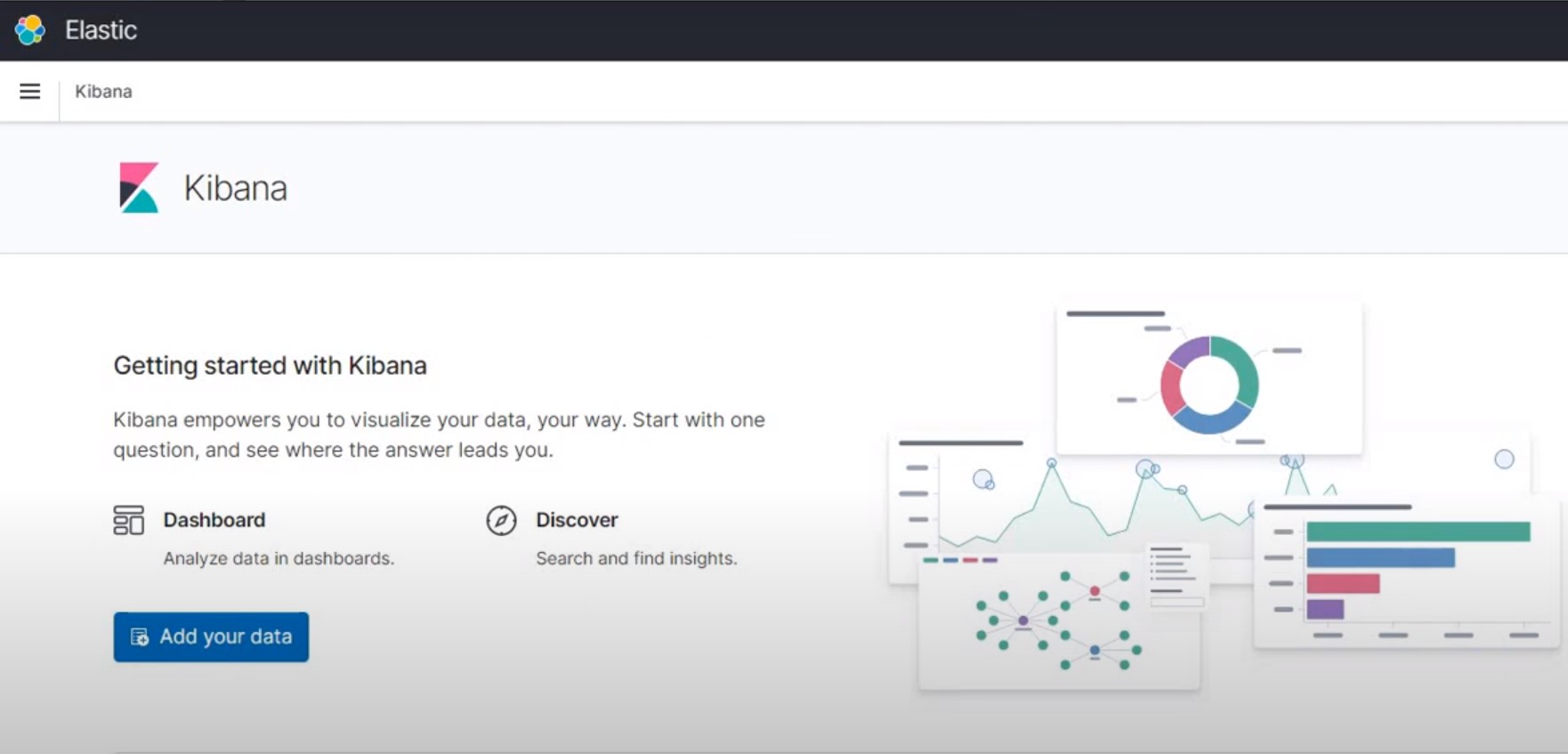Click the donut chart illustration
Viewport: 1568px width, 754px height.
[1209, 385]
